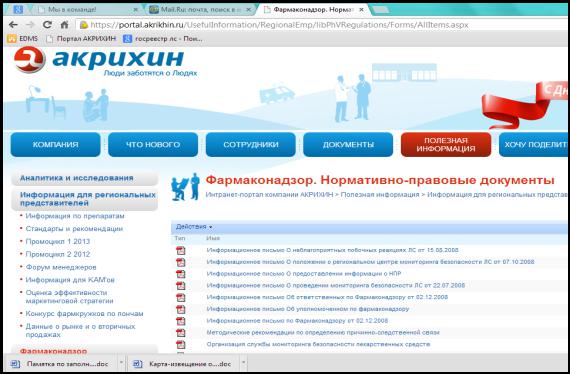Open downloaded file Карта-извещение о...doc
Viewport: 570px width, 374px height.
coord(183,364)
